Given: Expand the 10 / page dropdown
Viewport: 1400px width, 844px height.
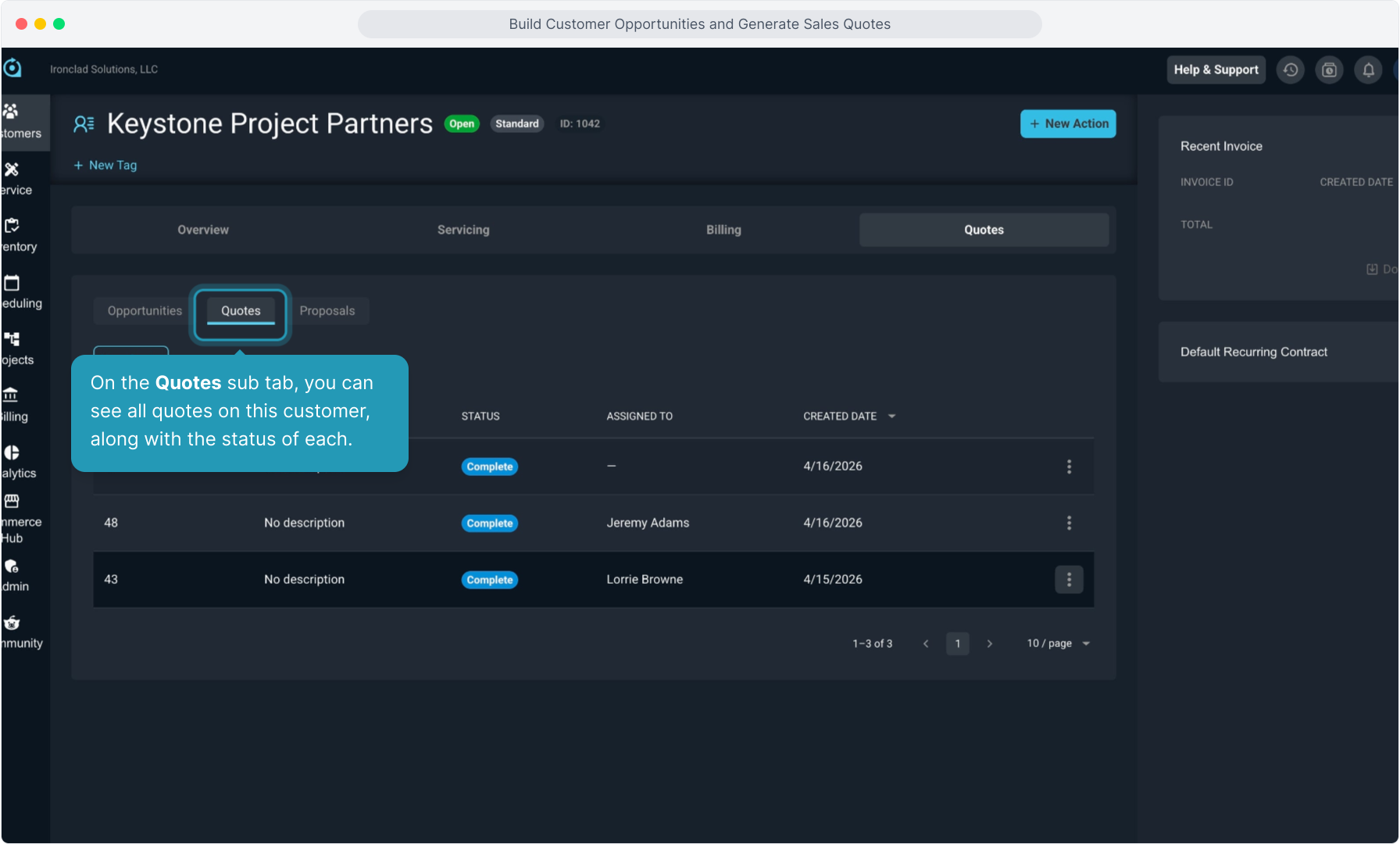Looking at the screenshot, I should pos(1058,644).
